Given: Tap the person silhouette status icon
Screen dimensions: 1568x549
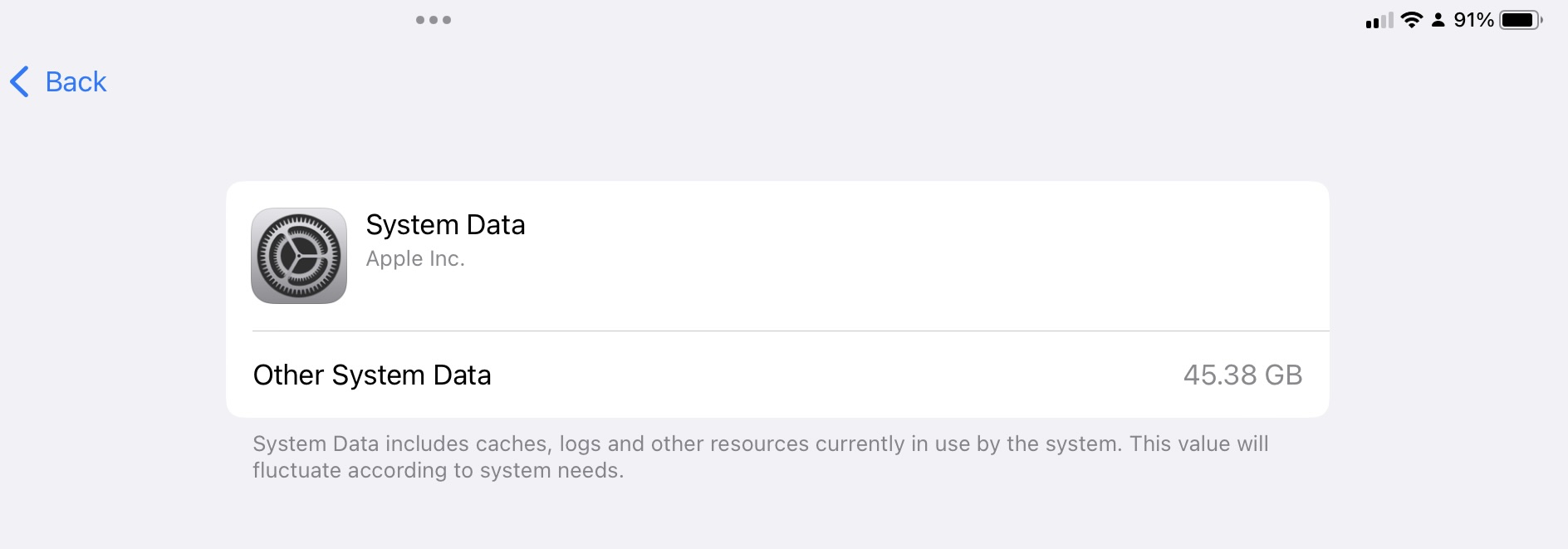Looking at the screenshot, I should [1438, 21].
